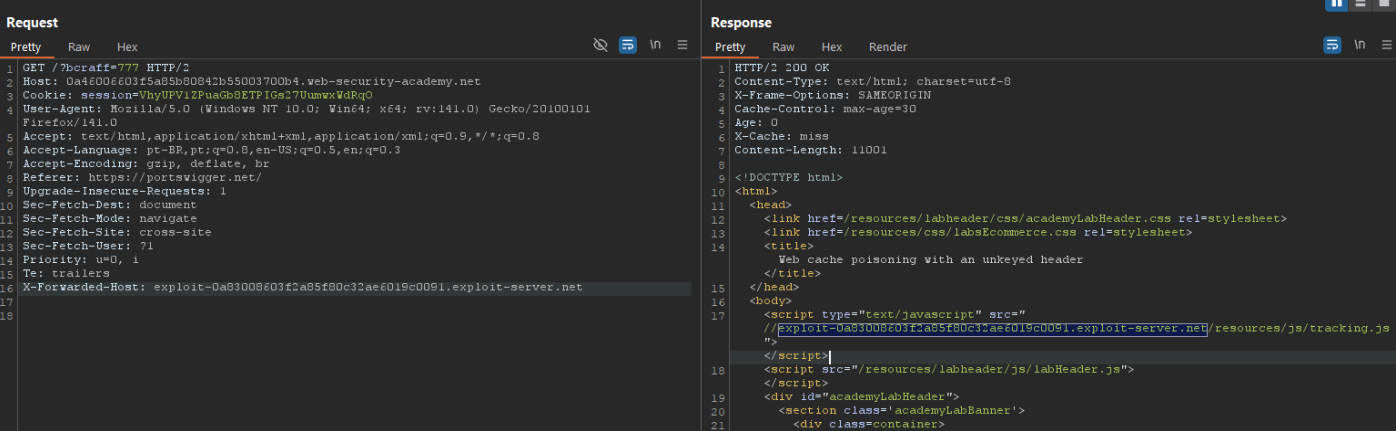Click the Accept-Language header line
Image resolution: width=1396 pixels, height=431 pixels.
tap(211, 150)
